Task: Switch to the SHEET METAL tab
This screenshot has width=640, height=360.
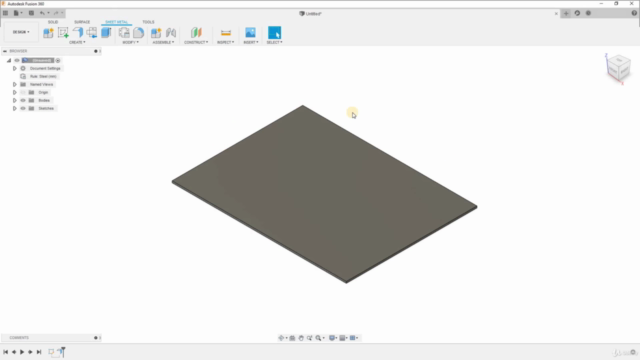Action: pyautogui.click(x=116, y=22)
